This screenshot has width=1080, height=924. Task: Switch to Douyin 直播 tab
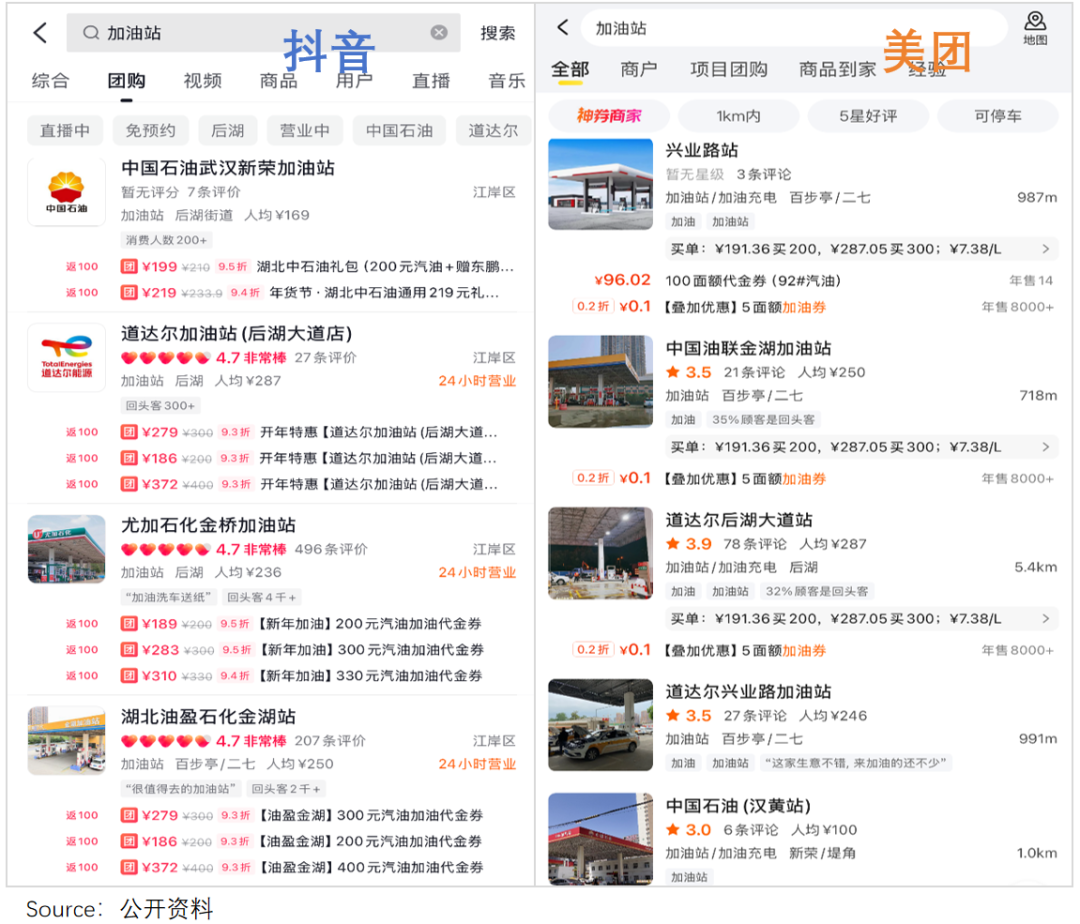click(430, 81)
